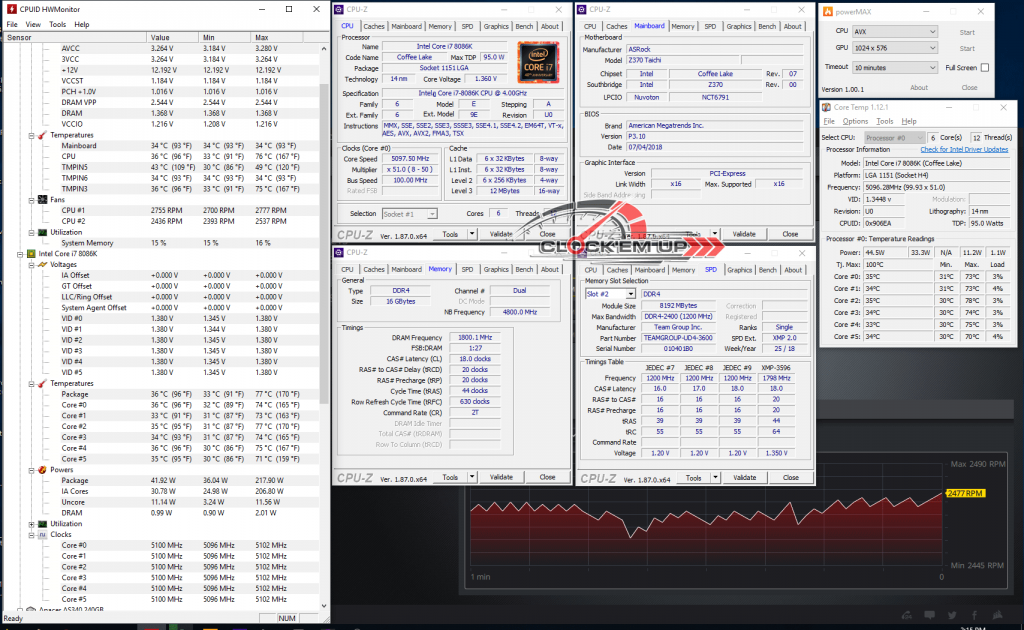Click the Clocks node icon in HWMonitor
This screenshot has height=630, width=1024.
point(42,535)
